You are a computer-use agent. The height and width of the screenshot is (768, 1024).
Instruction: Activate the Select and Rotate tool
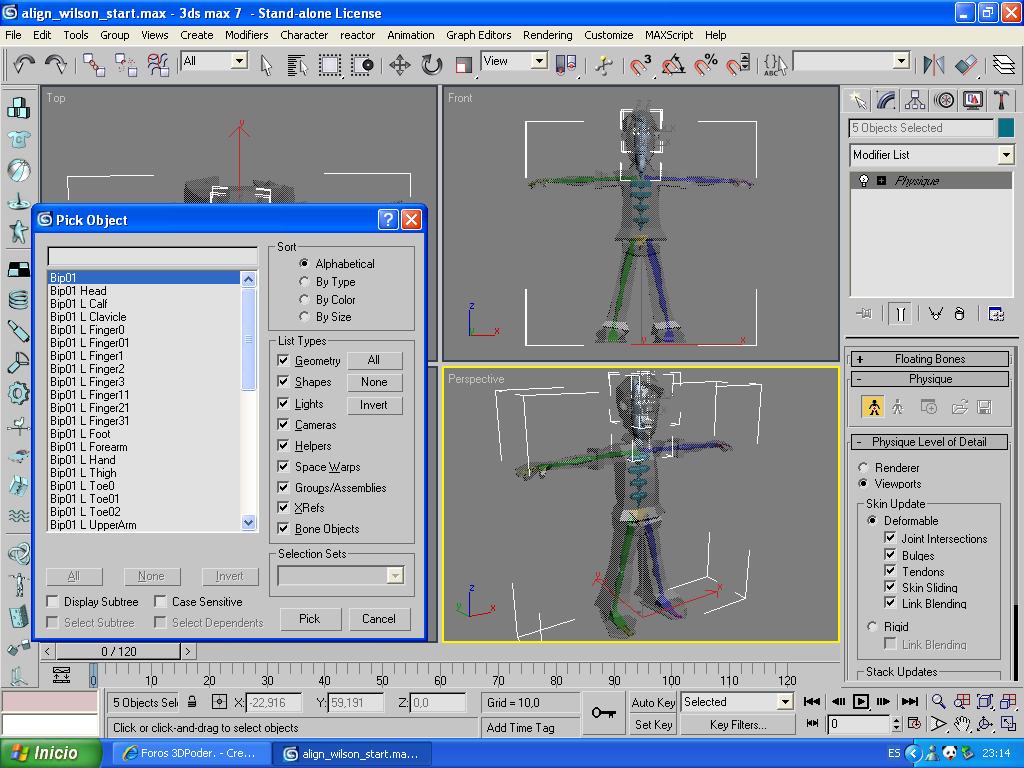(x=432, y=65)
